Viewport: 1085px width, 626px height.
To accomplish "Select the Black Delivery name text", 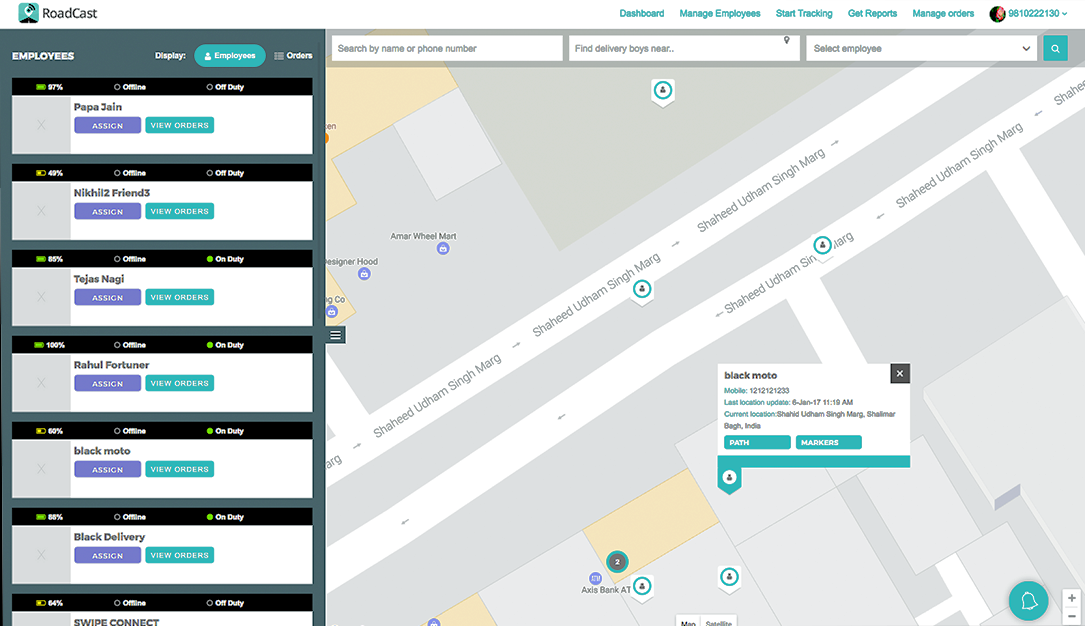I will tap(109, 537).
